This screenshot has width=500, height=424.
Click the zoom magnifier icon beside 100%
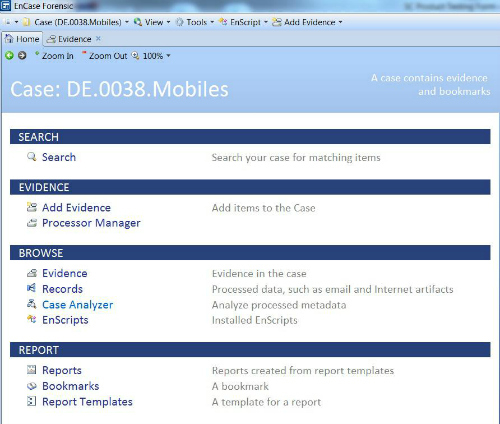[135, 55]
